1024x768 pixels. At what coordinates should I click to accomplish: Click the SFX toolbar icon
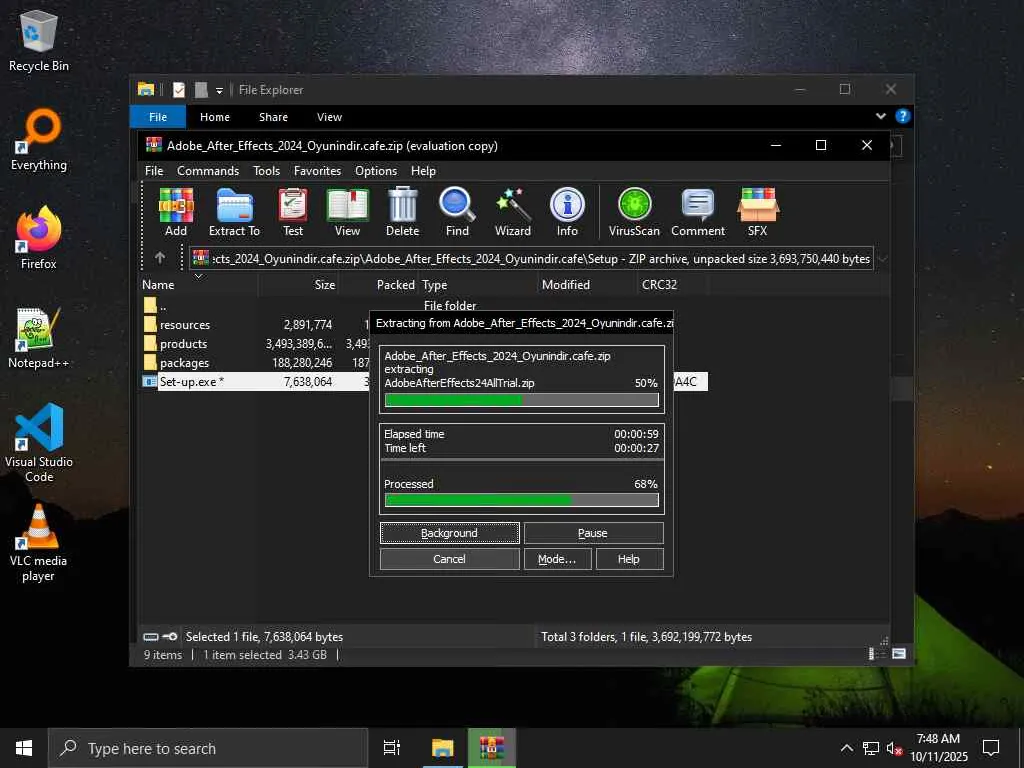[x=758, y=212]
